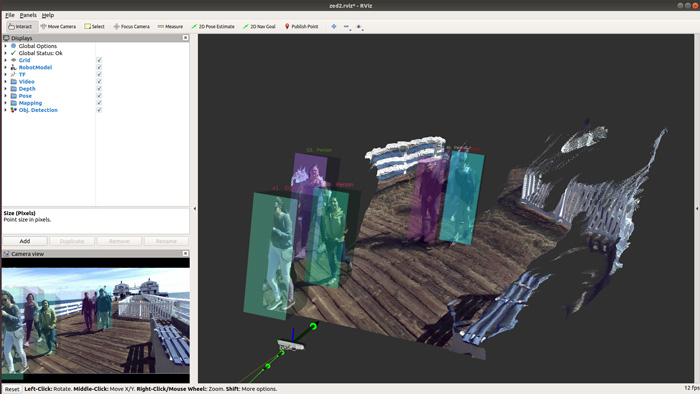The image size is (700, 394).
Task: Click Global Status: Ok text
Action: tap(41, 53)
